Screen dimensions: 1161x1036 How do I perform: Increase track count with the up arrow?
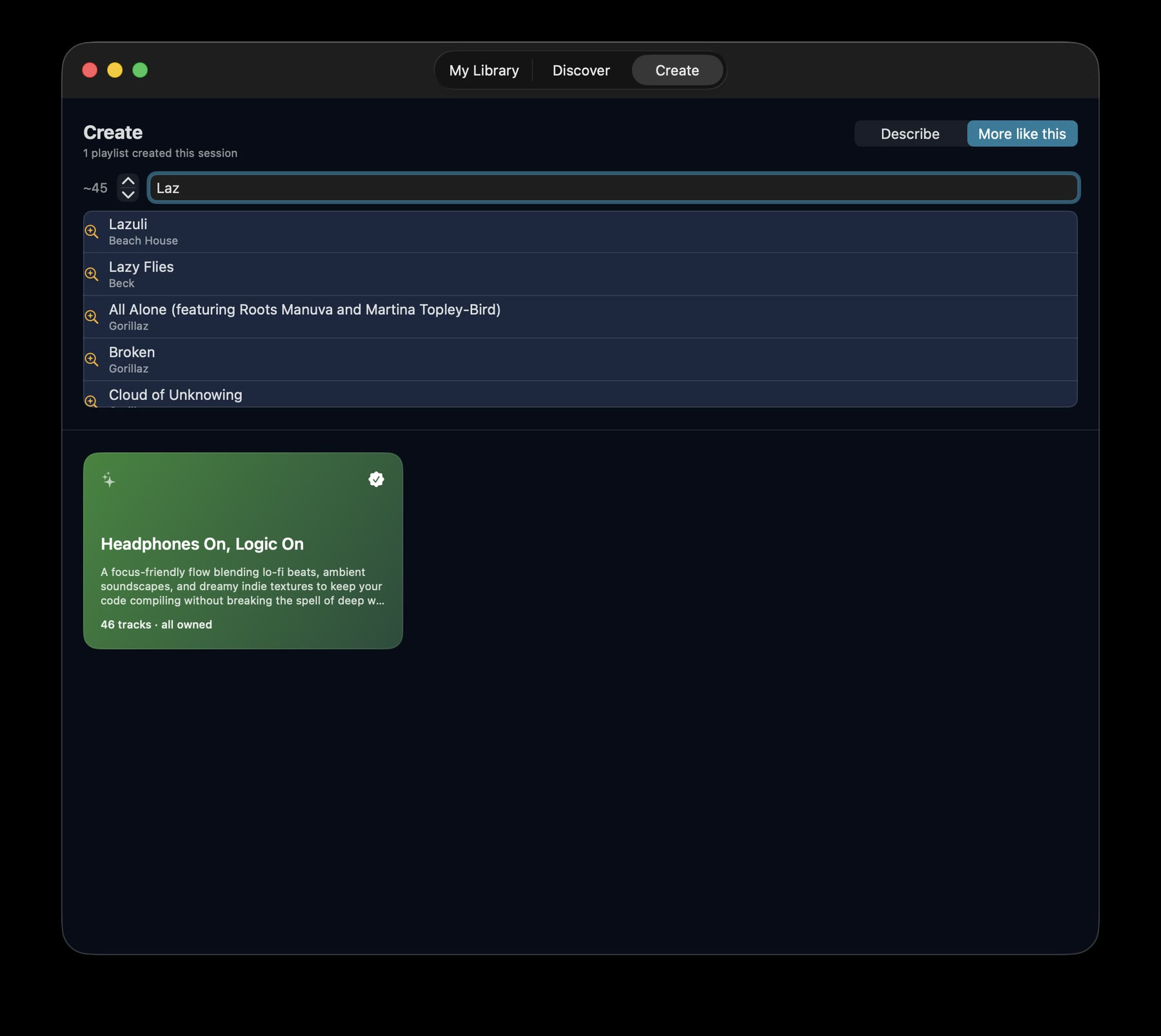[128, 181]
